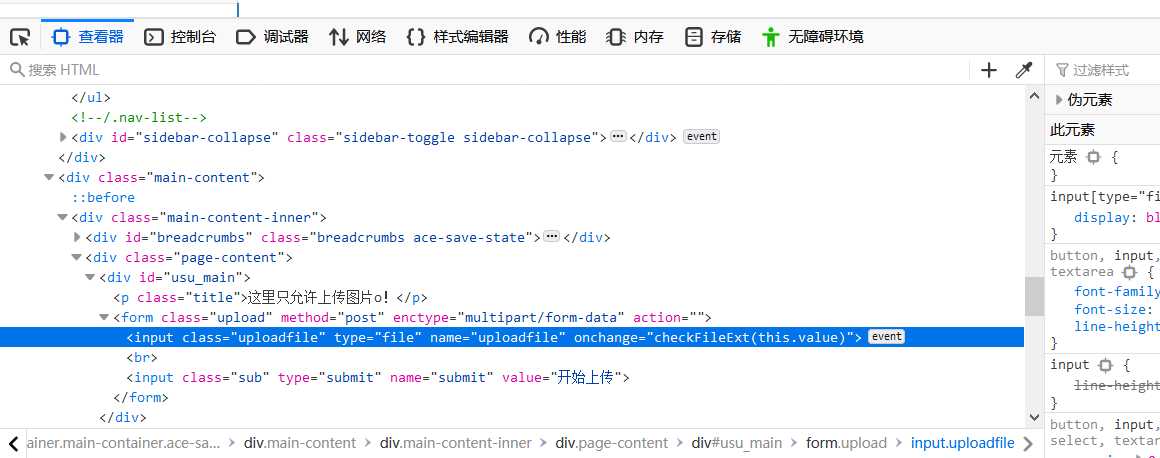Select form.upload in breadcrumb trail
Screen dimensions: 1160x458
(846, 443)
